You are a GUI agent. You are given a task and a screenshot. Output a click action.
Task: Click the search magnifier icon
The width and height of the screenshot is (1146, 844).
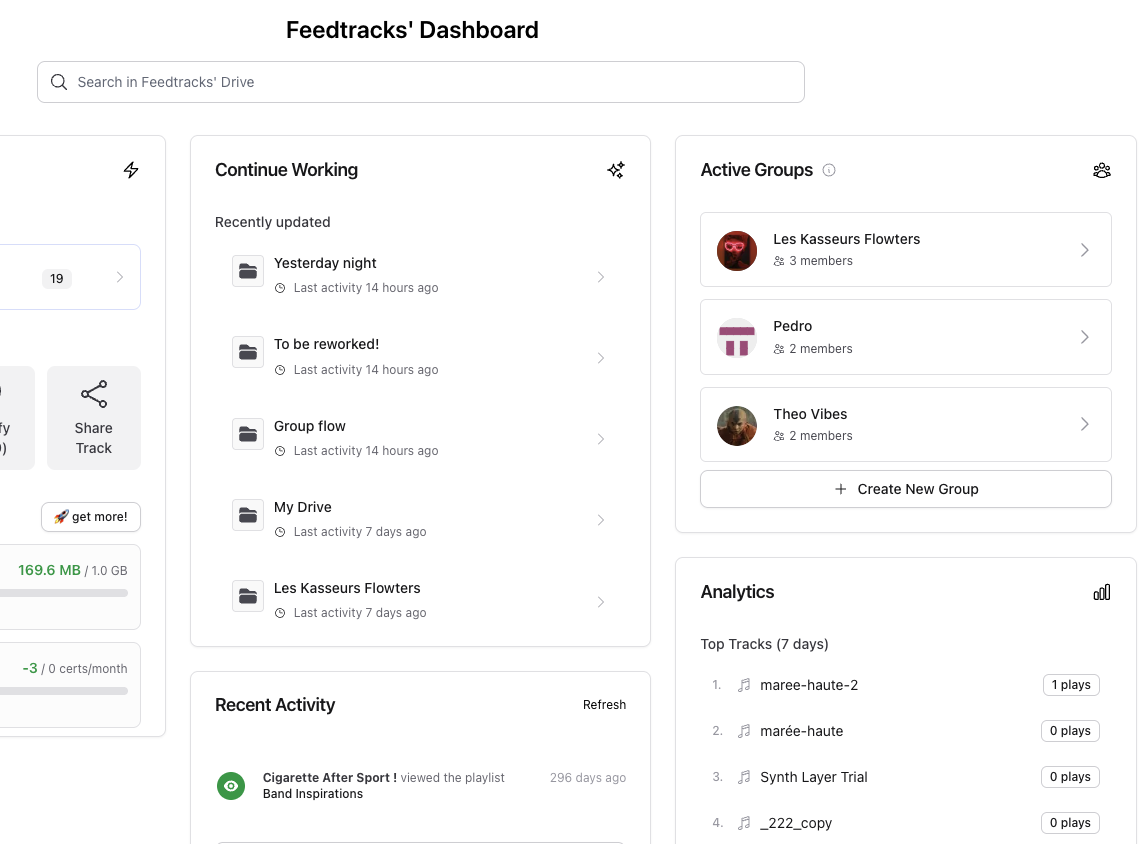click(x=59, y=82)
